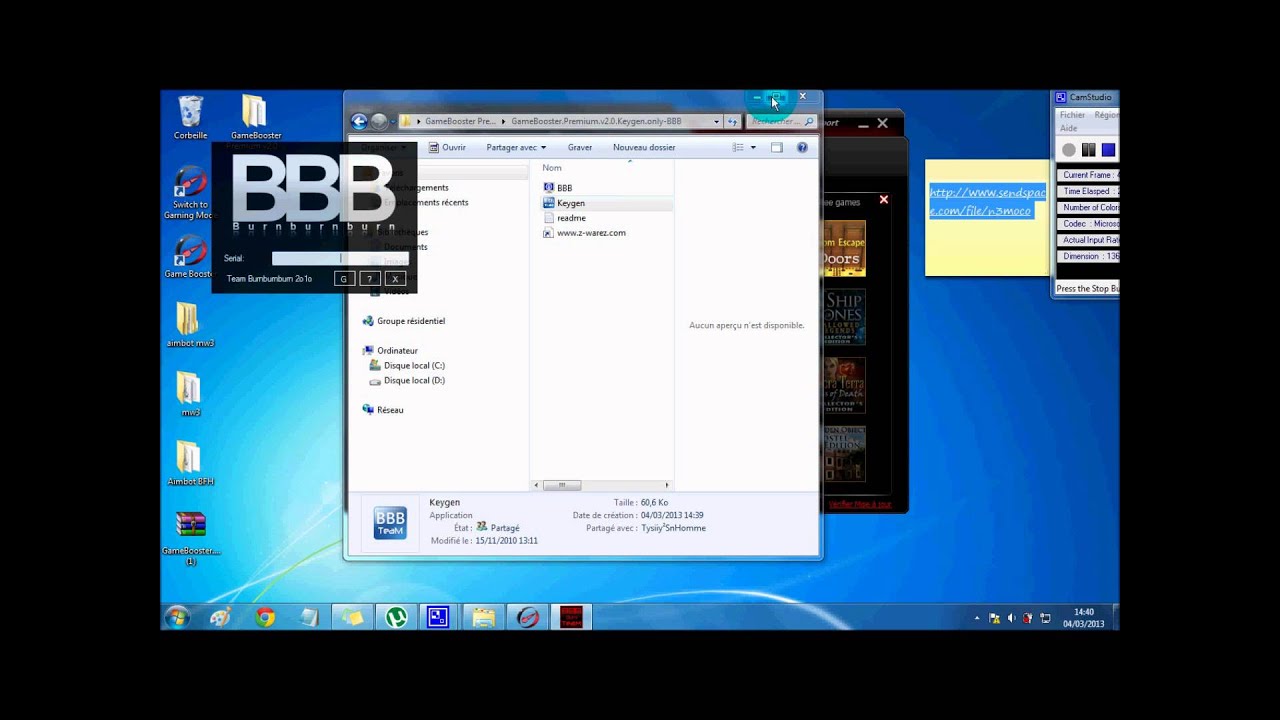Open Disque local (C:) in navigation pane
This screenshot has height=720, width=1280.
tap(407, 366)
